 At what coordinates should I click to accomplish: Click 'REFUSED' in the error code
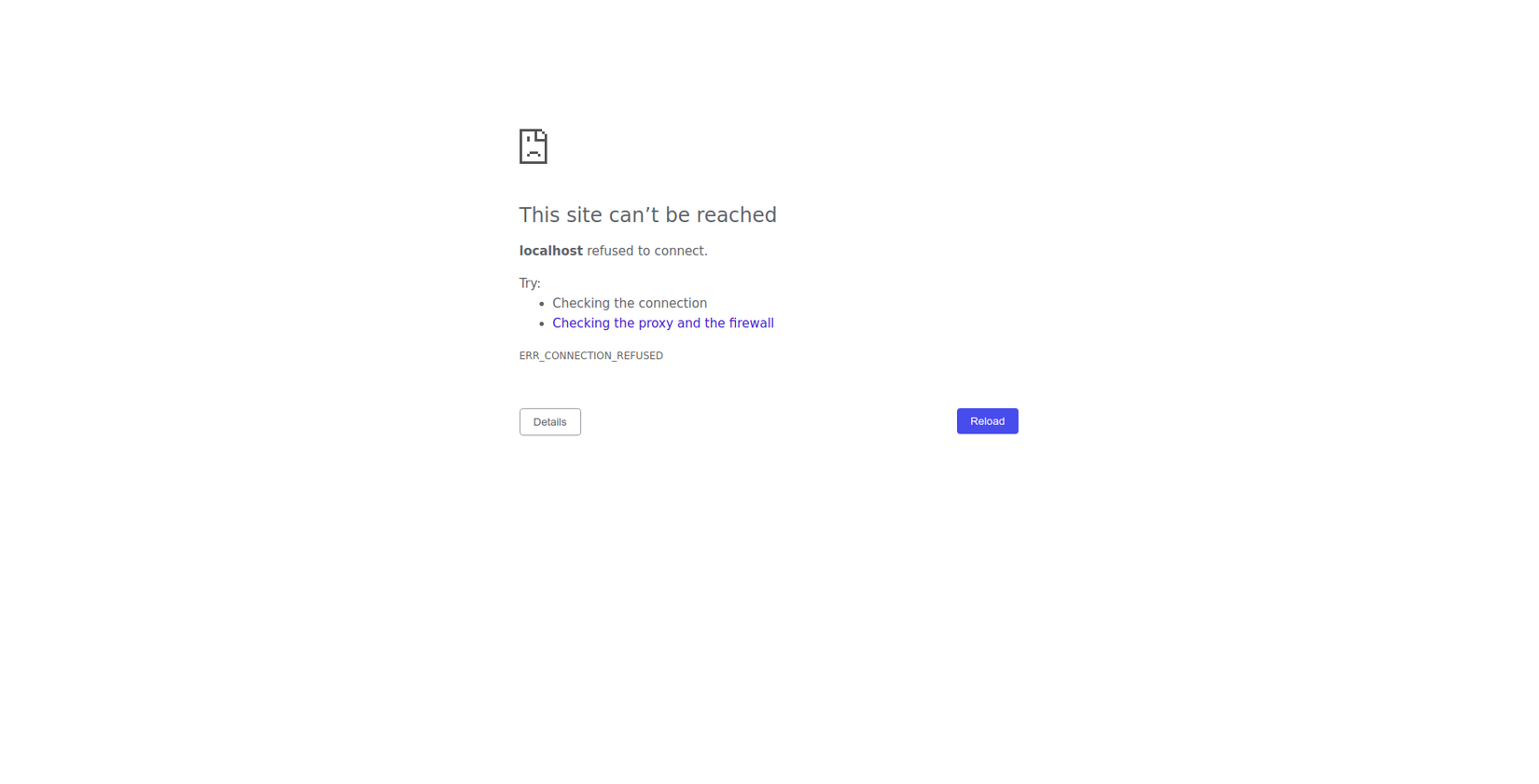(640, 356)
